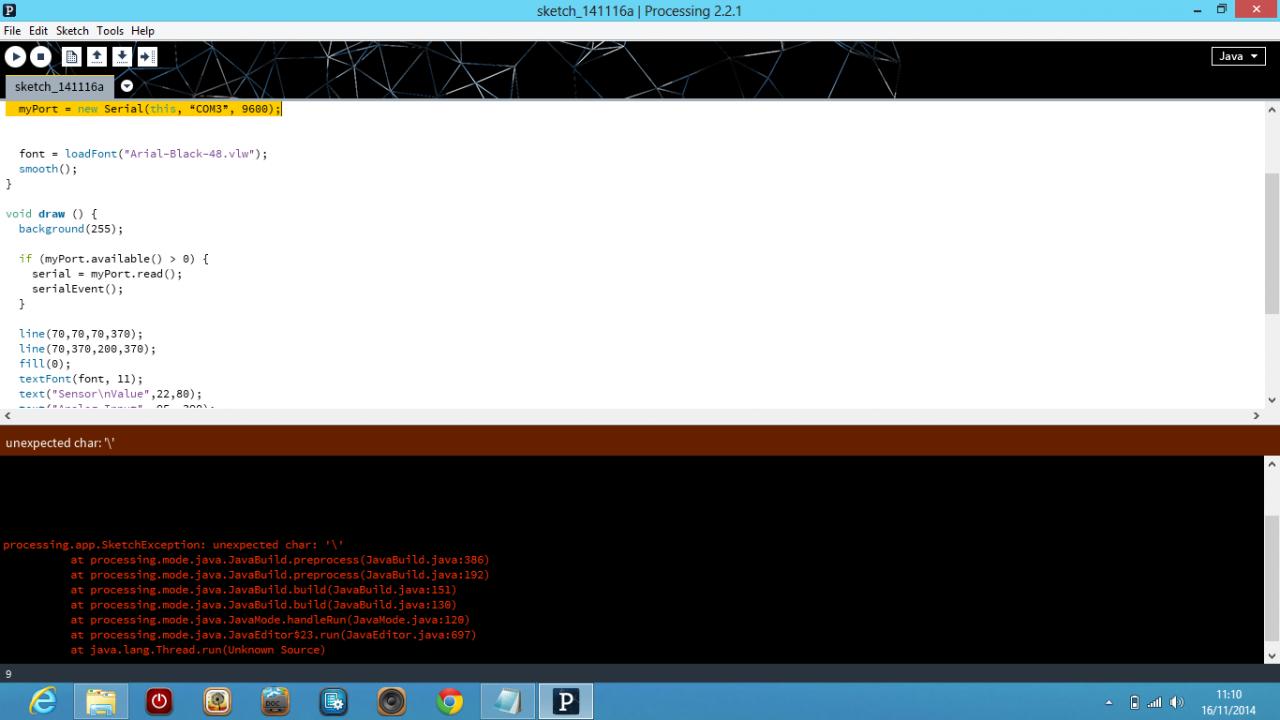Show hidden system tray icons
This screenshot has width=1280, height=720.
(1108, 702)
